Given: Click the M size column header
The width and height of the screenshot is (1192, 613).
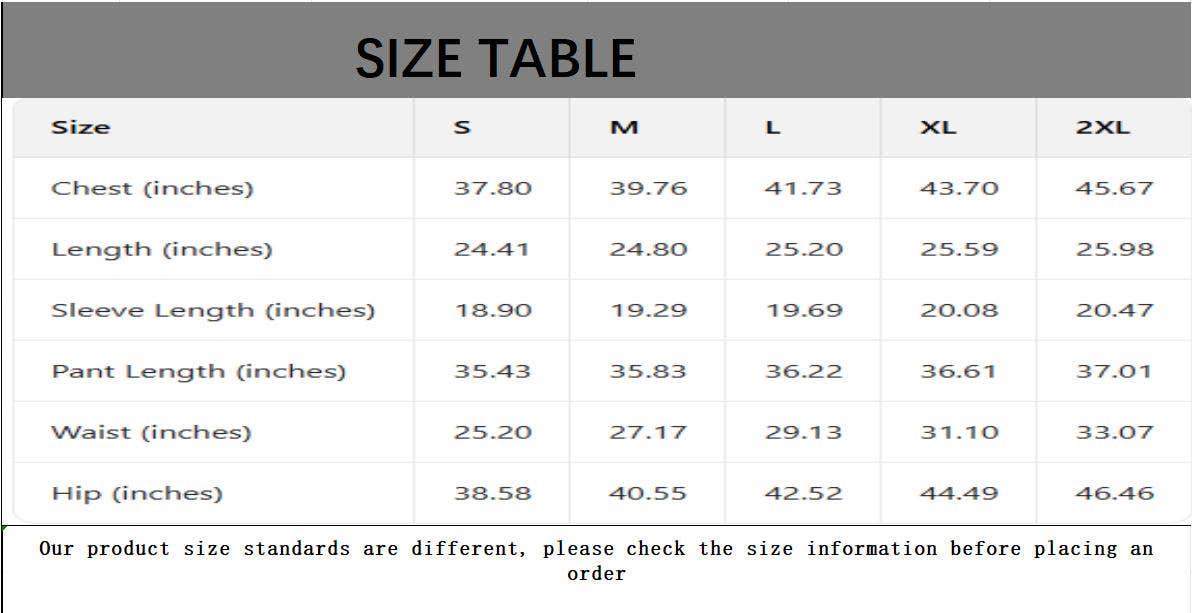Looking at the screenshot, I should pyautogui.click(x=624, y=127).
